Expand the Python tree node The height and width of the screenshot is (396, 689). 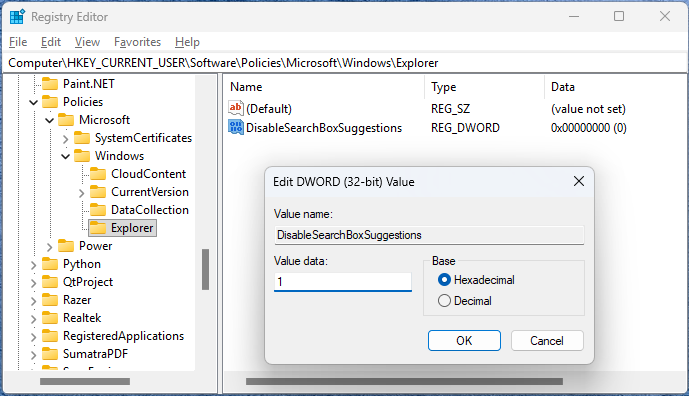[x=33, y=265]
